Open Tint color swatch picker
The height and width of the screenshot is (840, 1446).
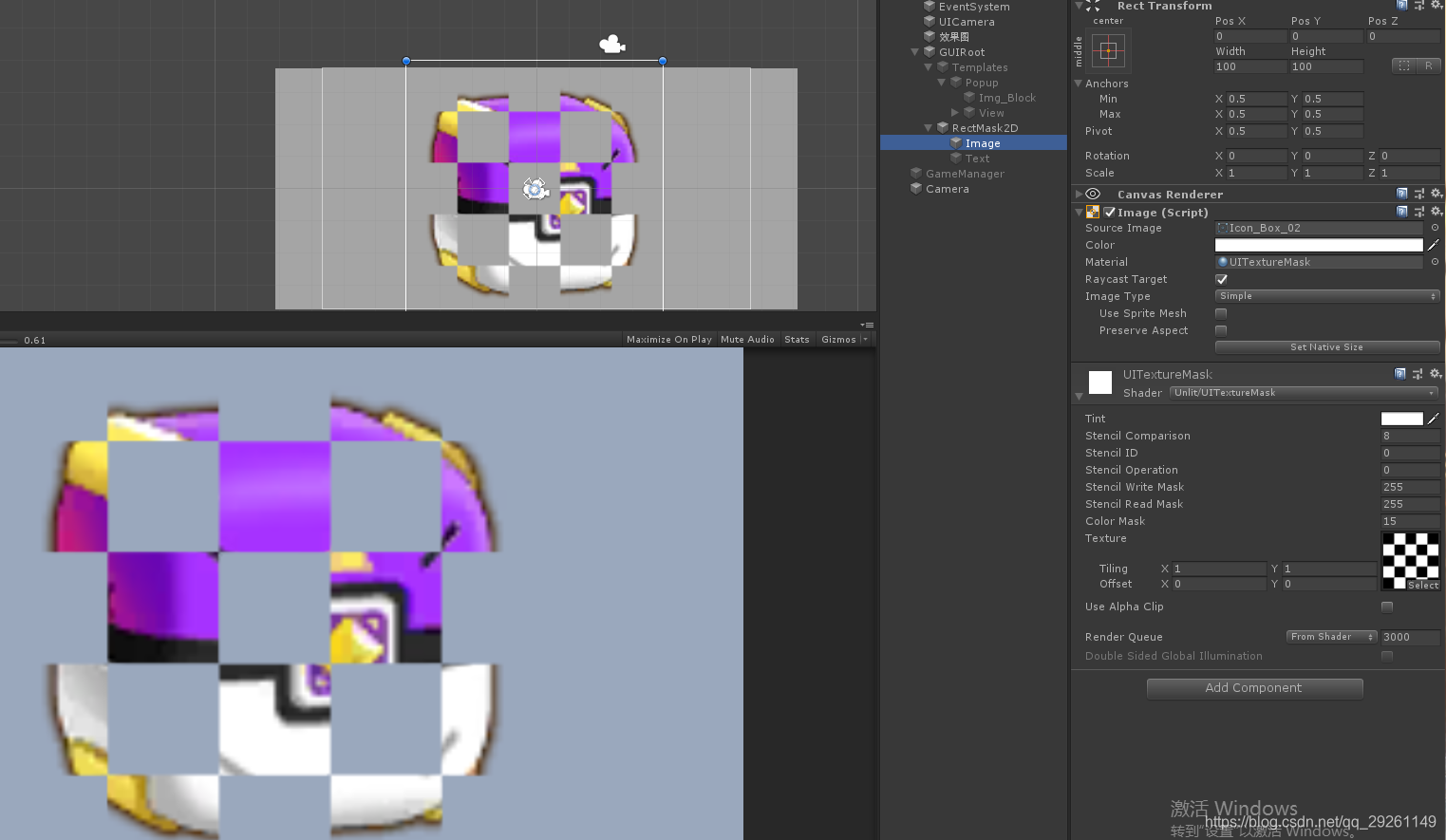click(1401, 419)
